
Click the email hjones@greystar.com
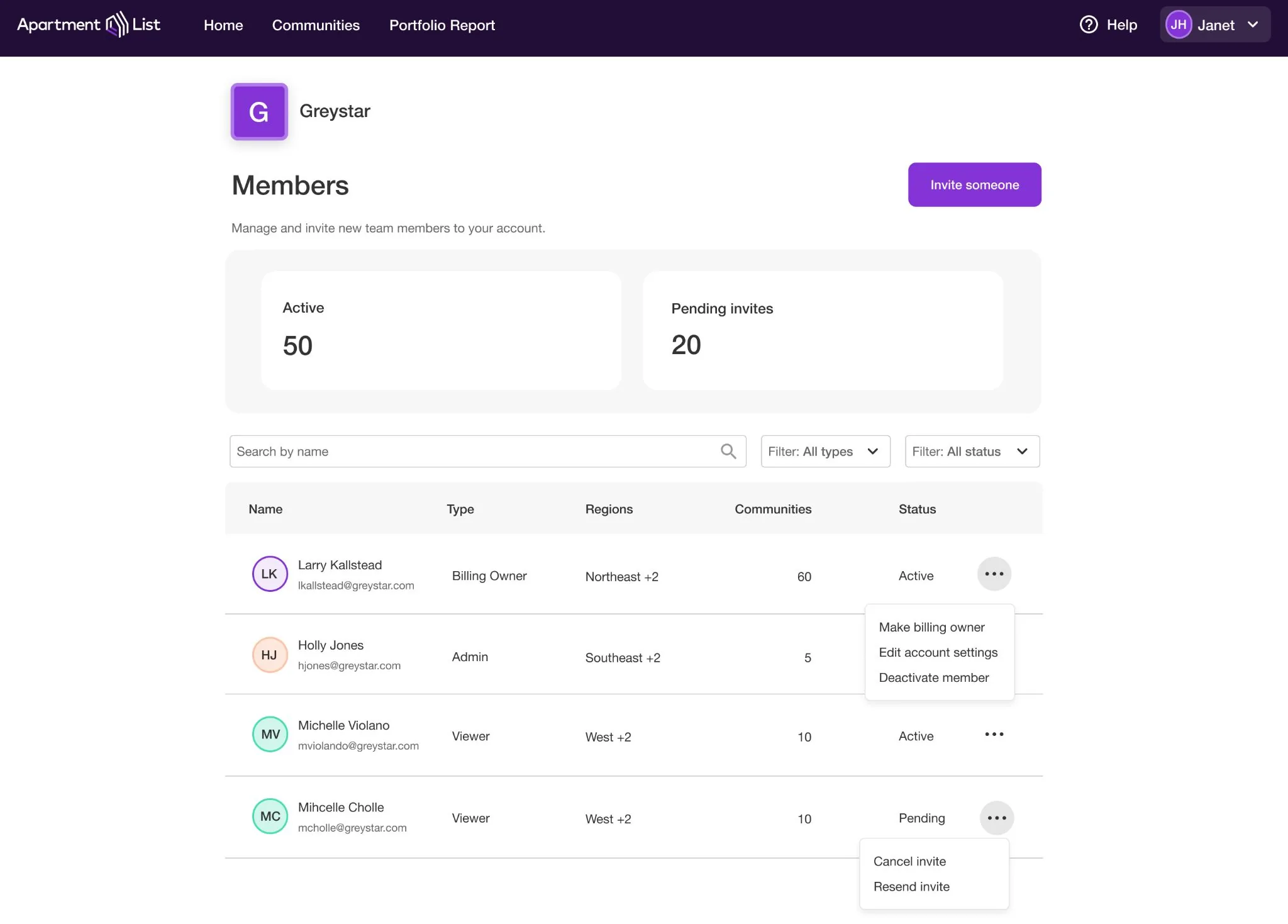tap(349, 665)
